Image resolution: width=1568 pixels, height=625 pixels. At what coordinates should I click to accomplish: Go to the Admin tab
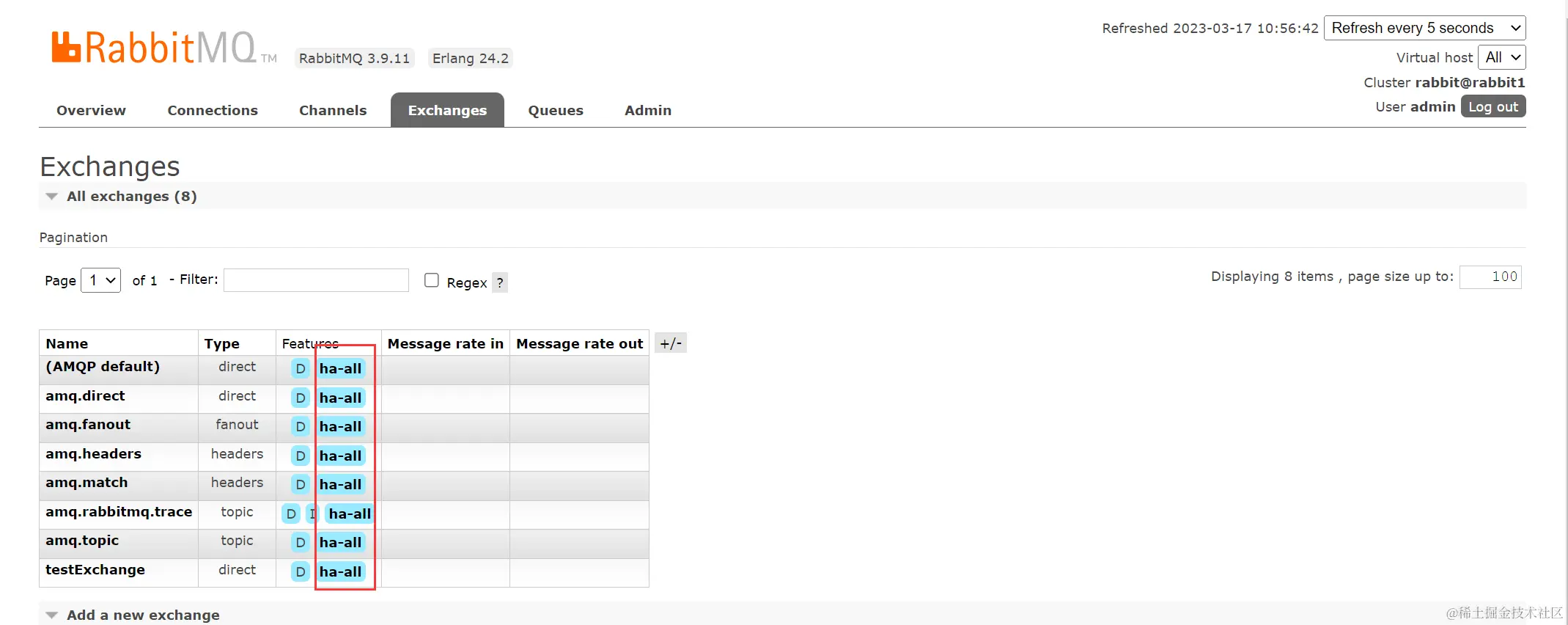click(x=648, y=110)
